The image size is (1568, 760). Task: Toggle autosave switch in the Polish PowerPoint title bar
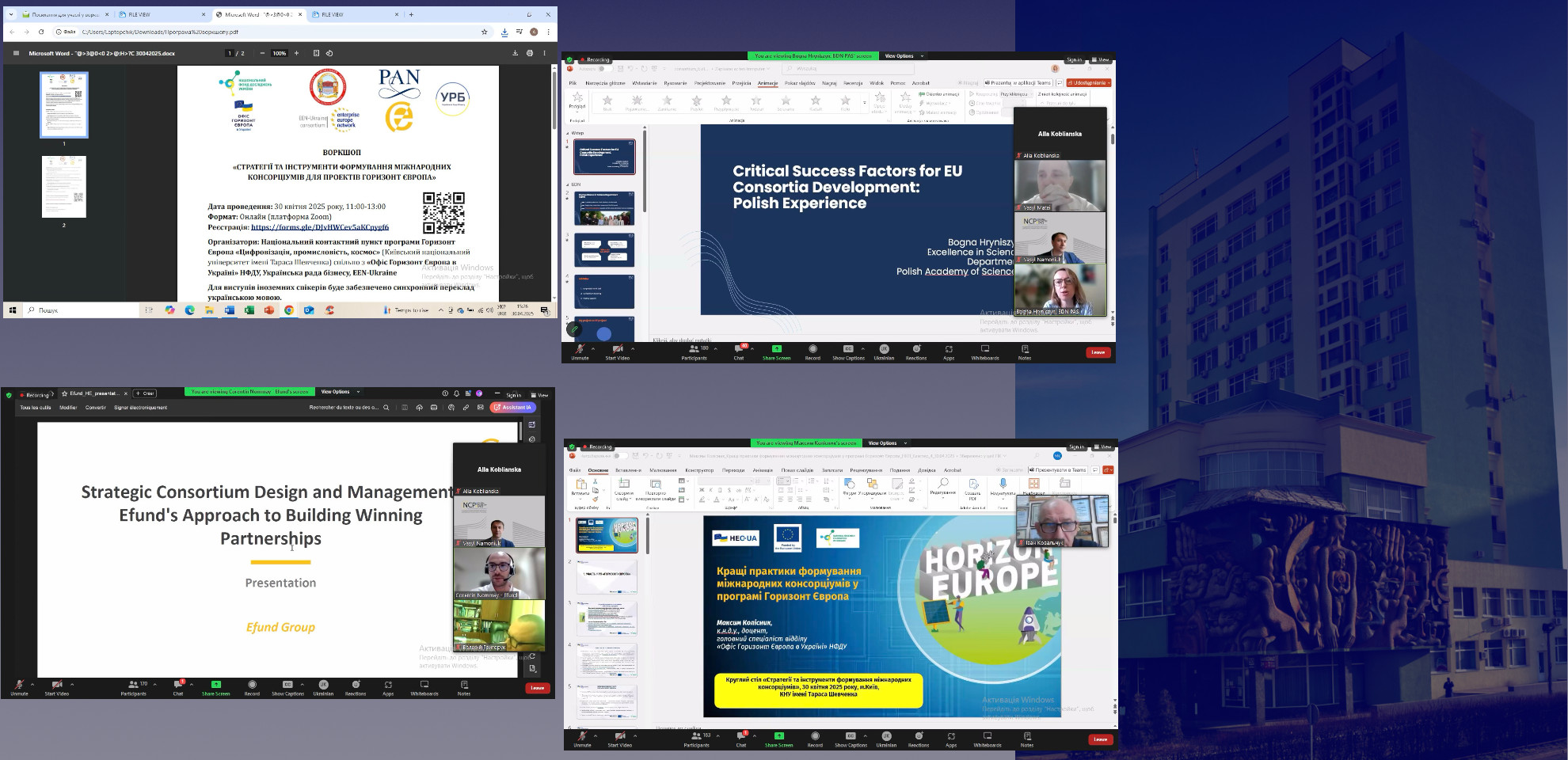[600, 69]
